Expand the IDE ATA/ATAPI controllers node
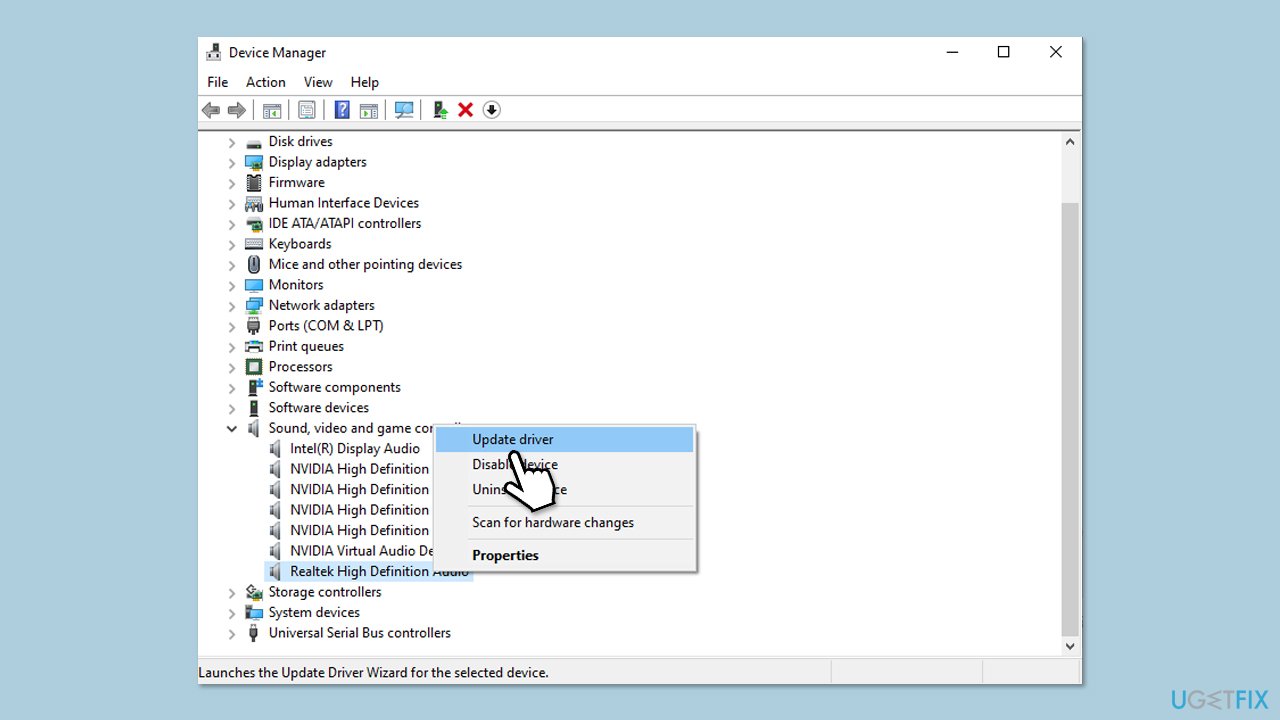 tap(232, 224)
